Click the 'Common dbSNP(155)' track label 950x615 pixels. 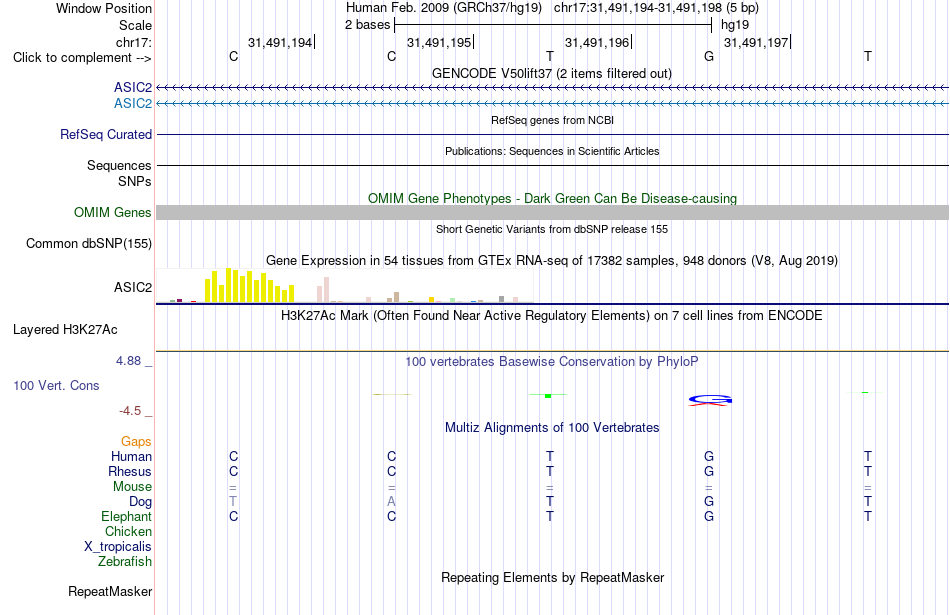point(88,244)
